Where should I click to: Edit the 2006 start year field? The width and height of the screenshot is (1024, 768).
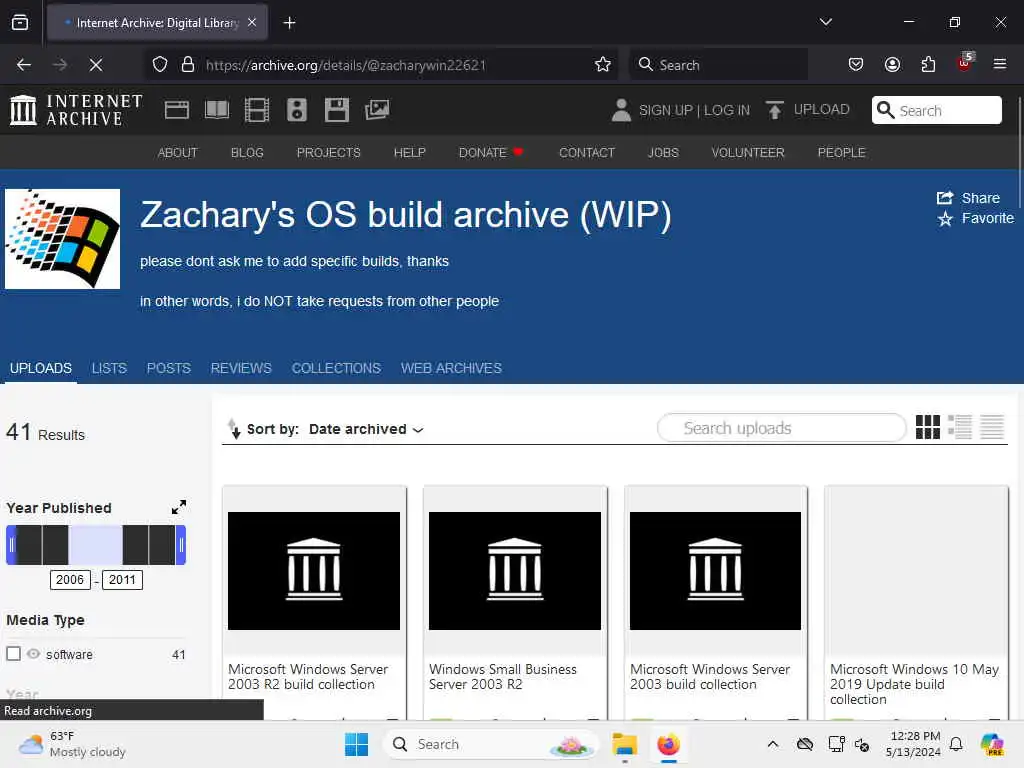click(x=70, y=579)
